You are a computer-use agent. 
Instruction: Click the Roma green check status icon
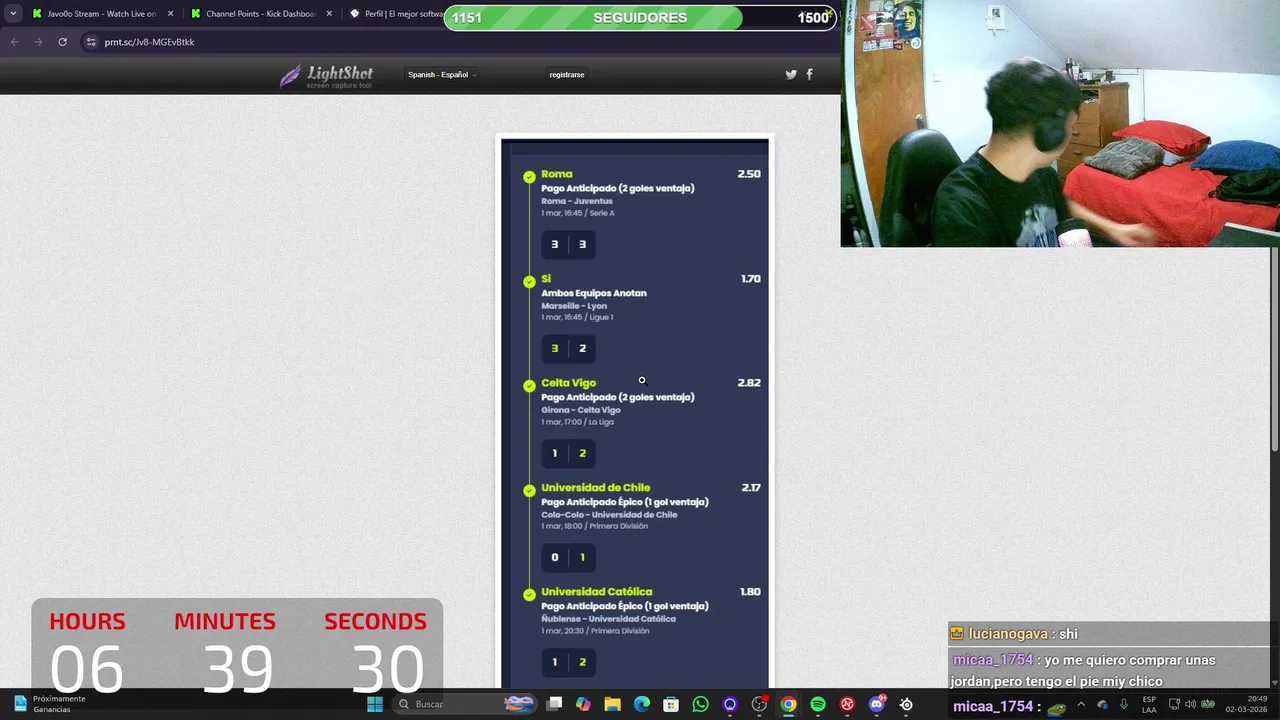[529, 177]
